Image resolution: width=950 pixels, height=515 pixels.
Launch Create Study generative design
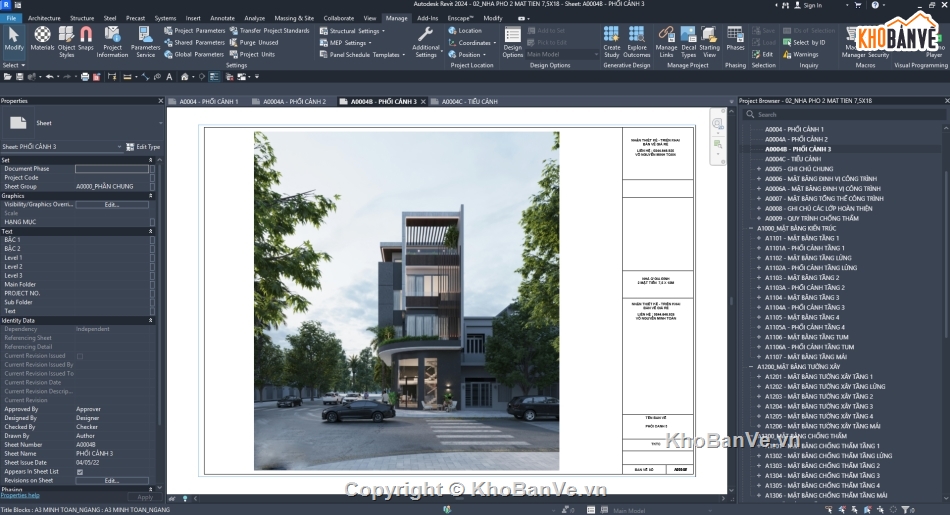click(611, 42)
